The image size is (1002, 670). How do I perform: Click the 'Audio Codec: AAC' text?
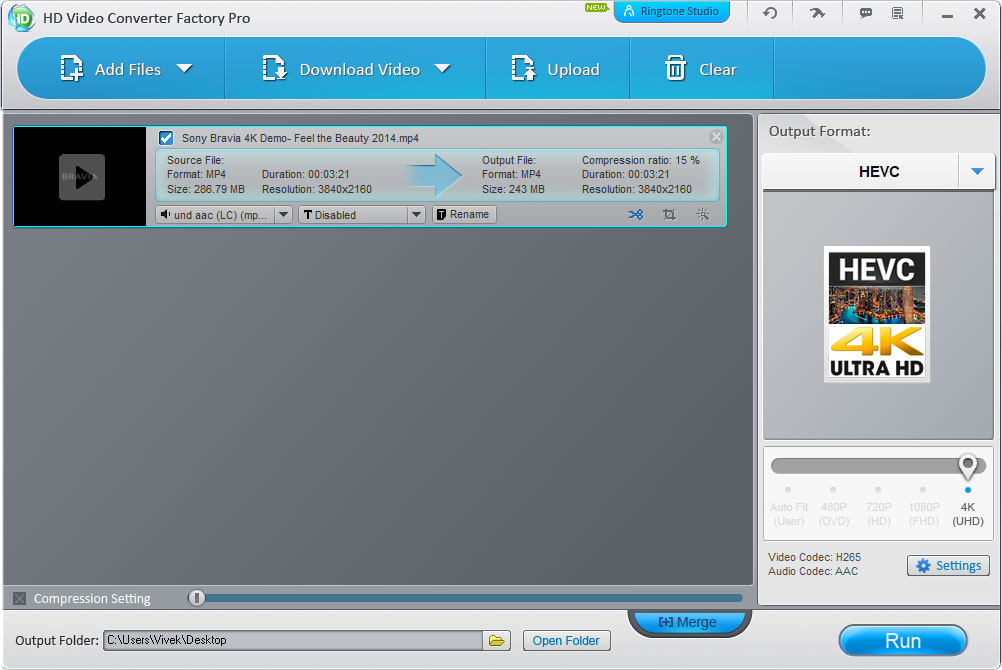813,571
